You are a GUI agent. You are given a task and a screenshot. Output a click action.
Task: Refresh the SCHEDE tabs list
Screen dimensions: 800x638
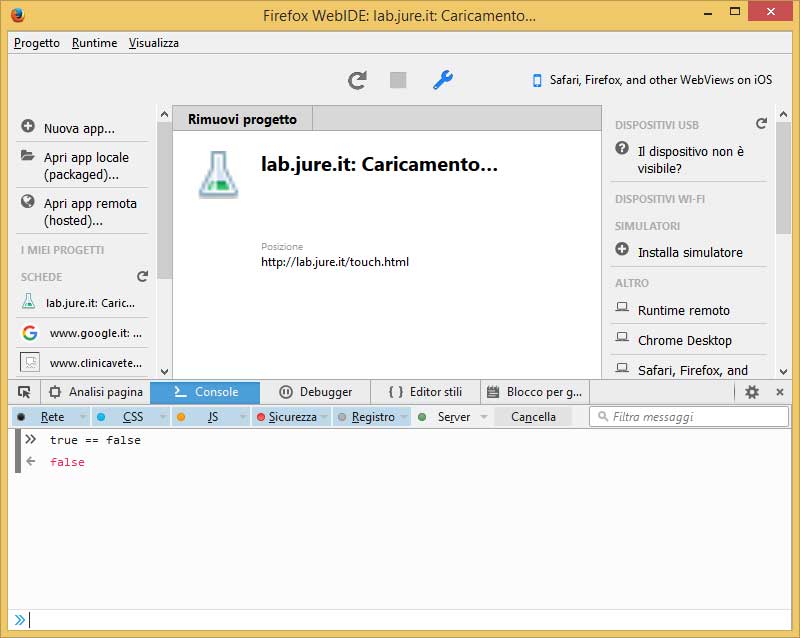click(x=142, y=276)
